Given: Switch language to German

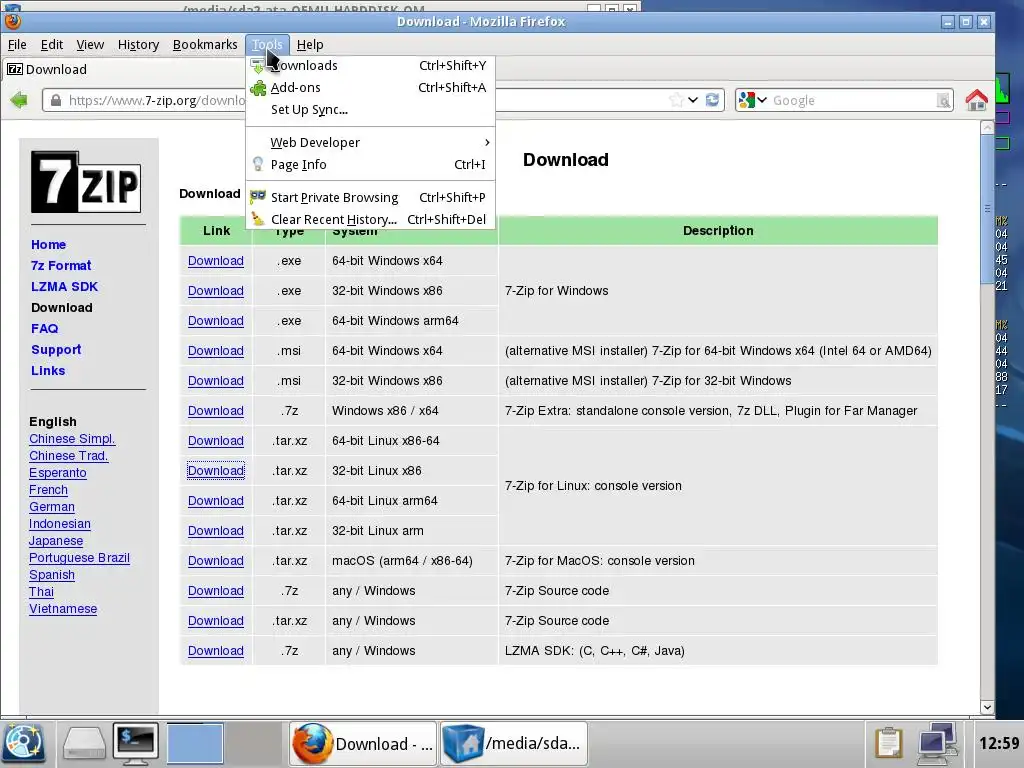Looking at the screenshot, I should [x=52, y=507].
